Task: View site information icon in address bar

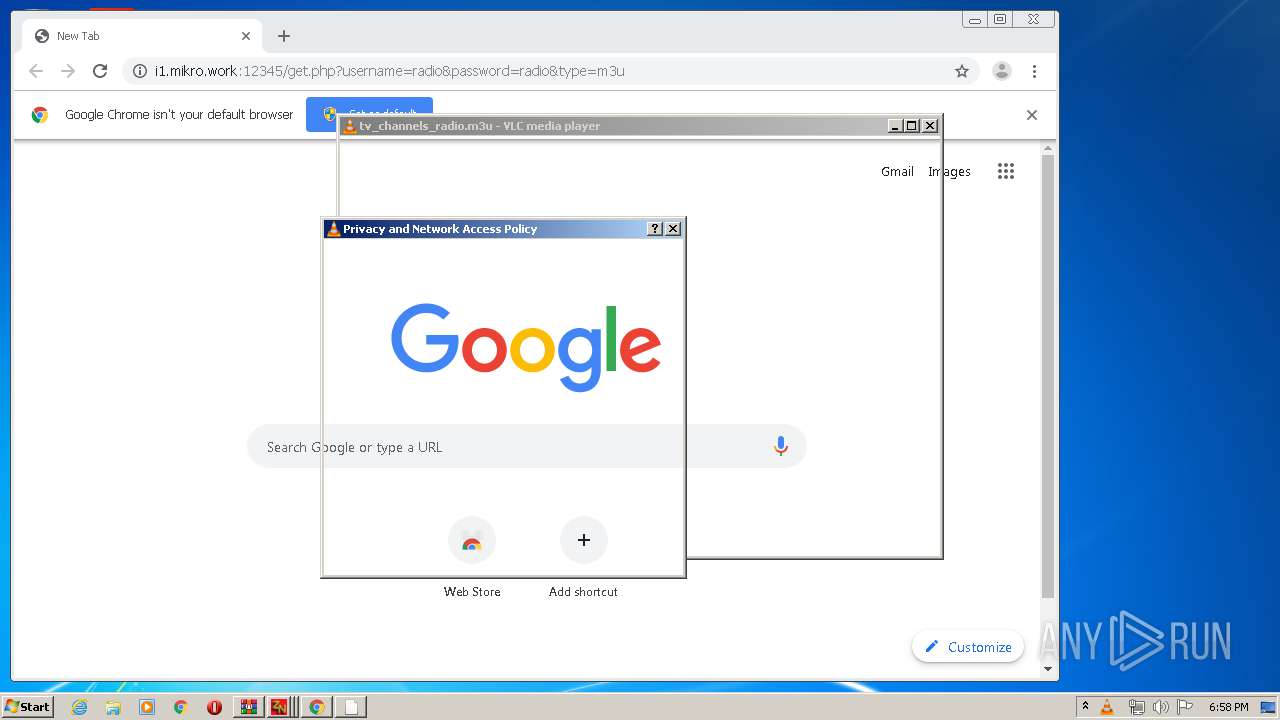Action: pyautogui.click(x=140, y=71)
